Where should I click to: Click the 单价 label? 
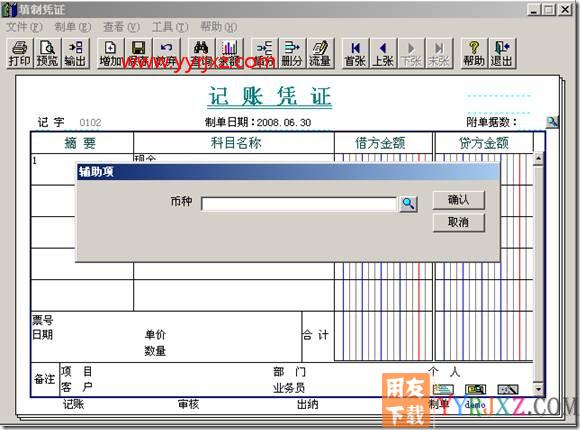(x=155, y=335)
